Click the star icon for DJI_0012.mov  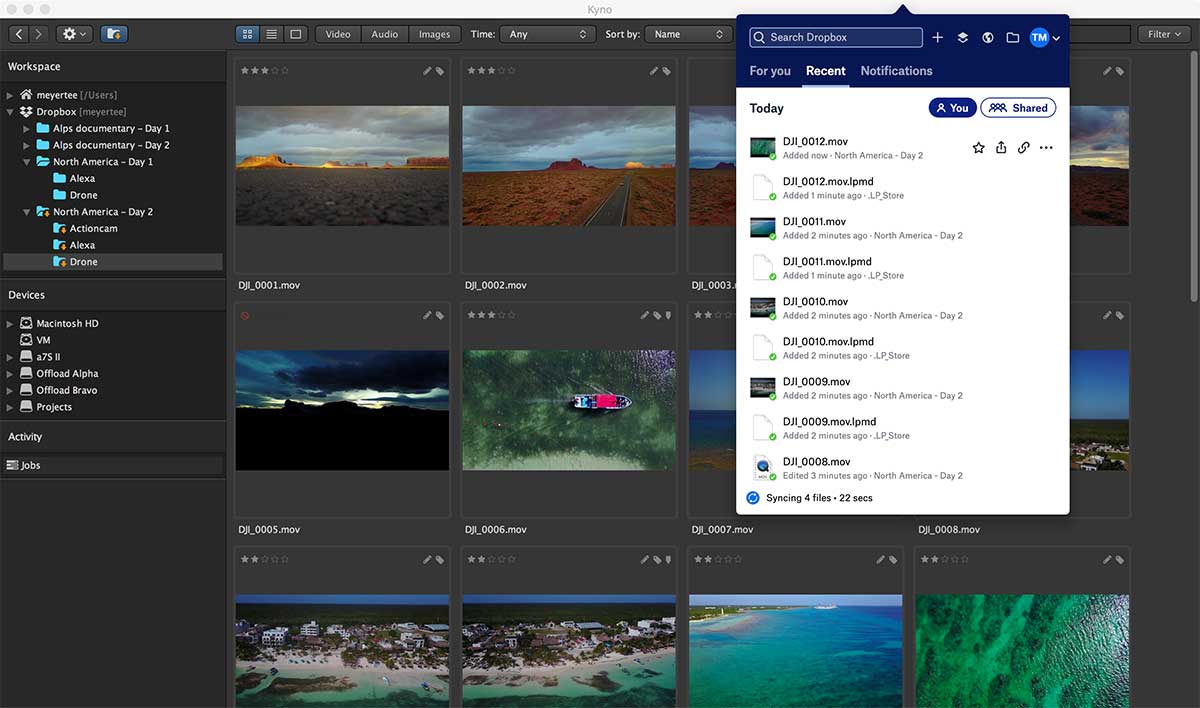pyautogui.click(x=979, y=148)
